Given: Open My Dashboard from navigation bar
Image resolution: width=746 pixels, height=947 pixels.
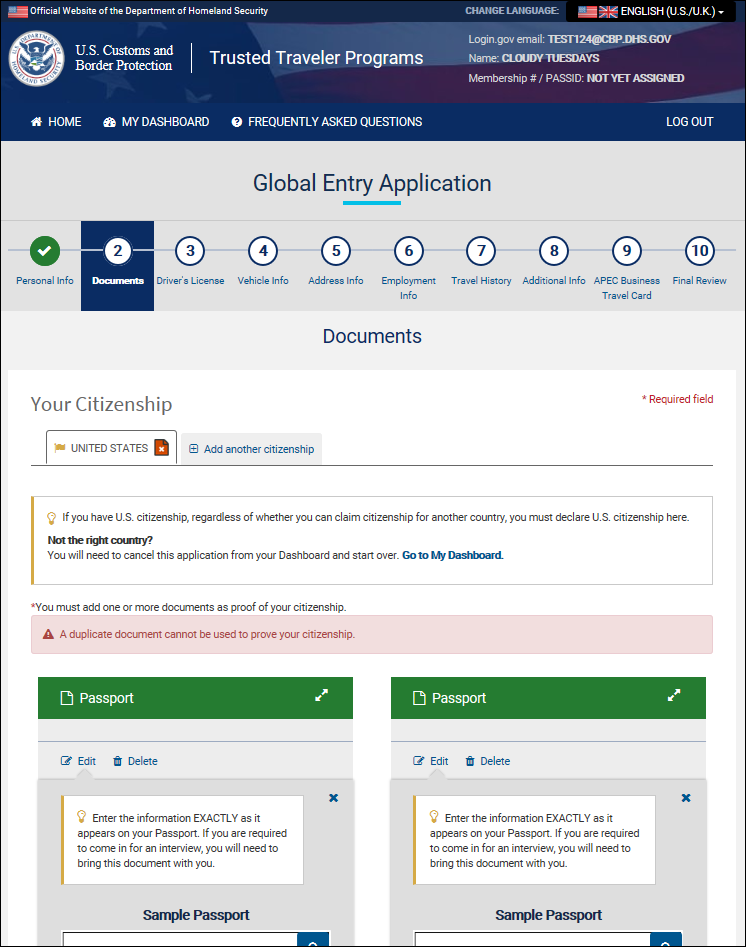Looking at the screenshot, I should (x=156, y=122).
